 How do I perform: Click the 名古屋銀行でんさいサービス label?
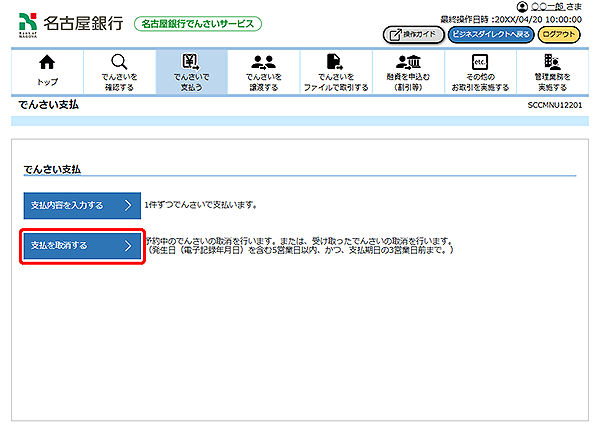(196, 23)
